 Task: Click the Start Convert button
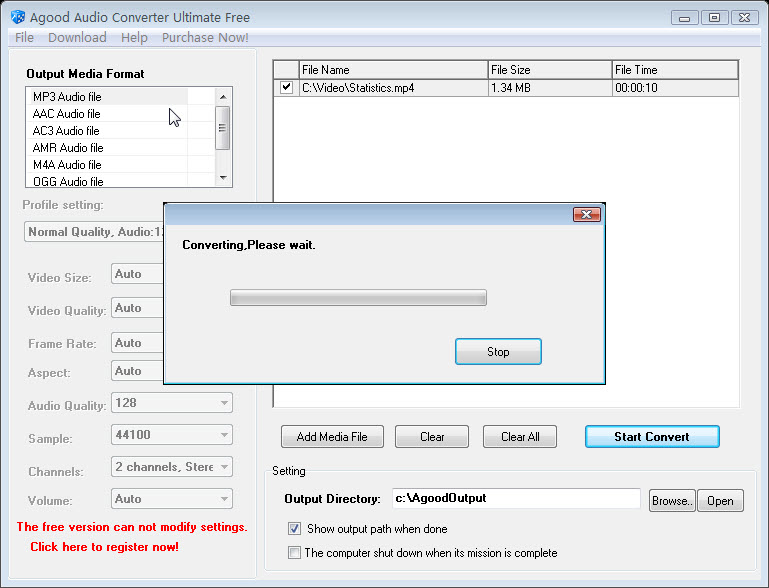[652, 436]
